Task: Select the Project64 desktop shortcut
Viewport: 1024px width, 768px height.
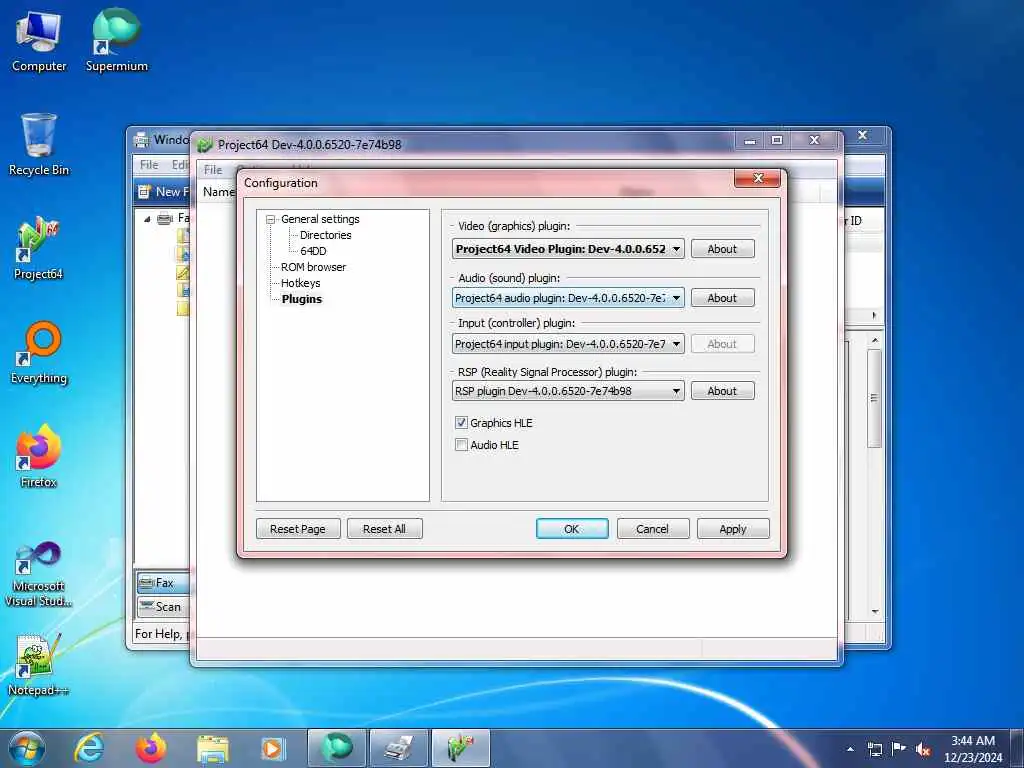Action: coord(39,248)
